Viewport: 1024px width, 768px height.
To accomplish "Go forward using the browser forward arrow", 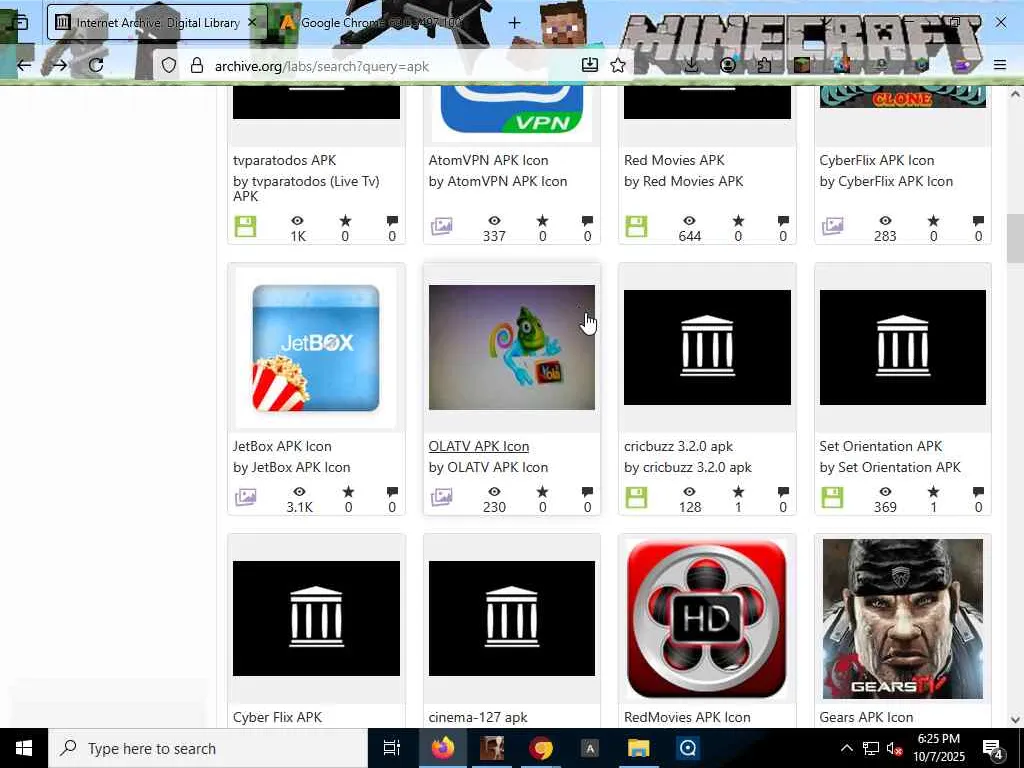I will (59, 65).
